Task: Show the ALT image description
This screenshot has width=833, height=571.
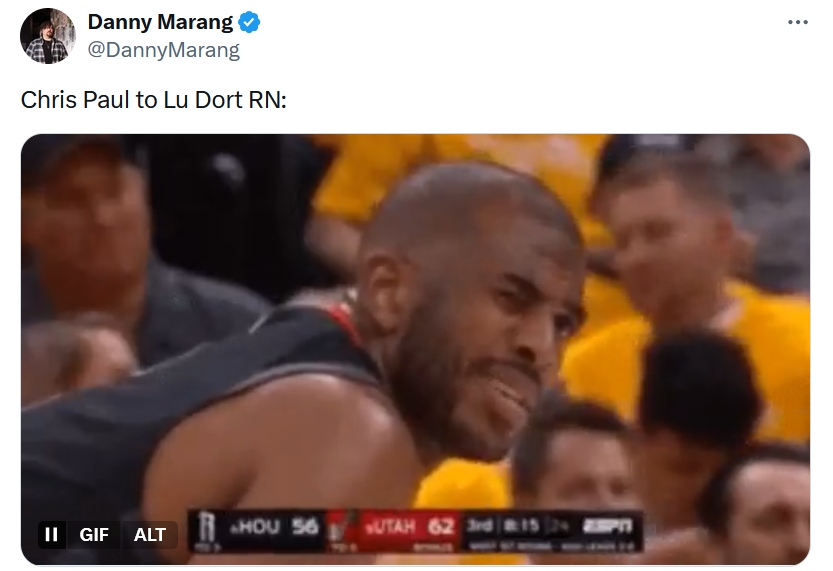Action: pos(150,534)
